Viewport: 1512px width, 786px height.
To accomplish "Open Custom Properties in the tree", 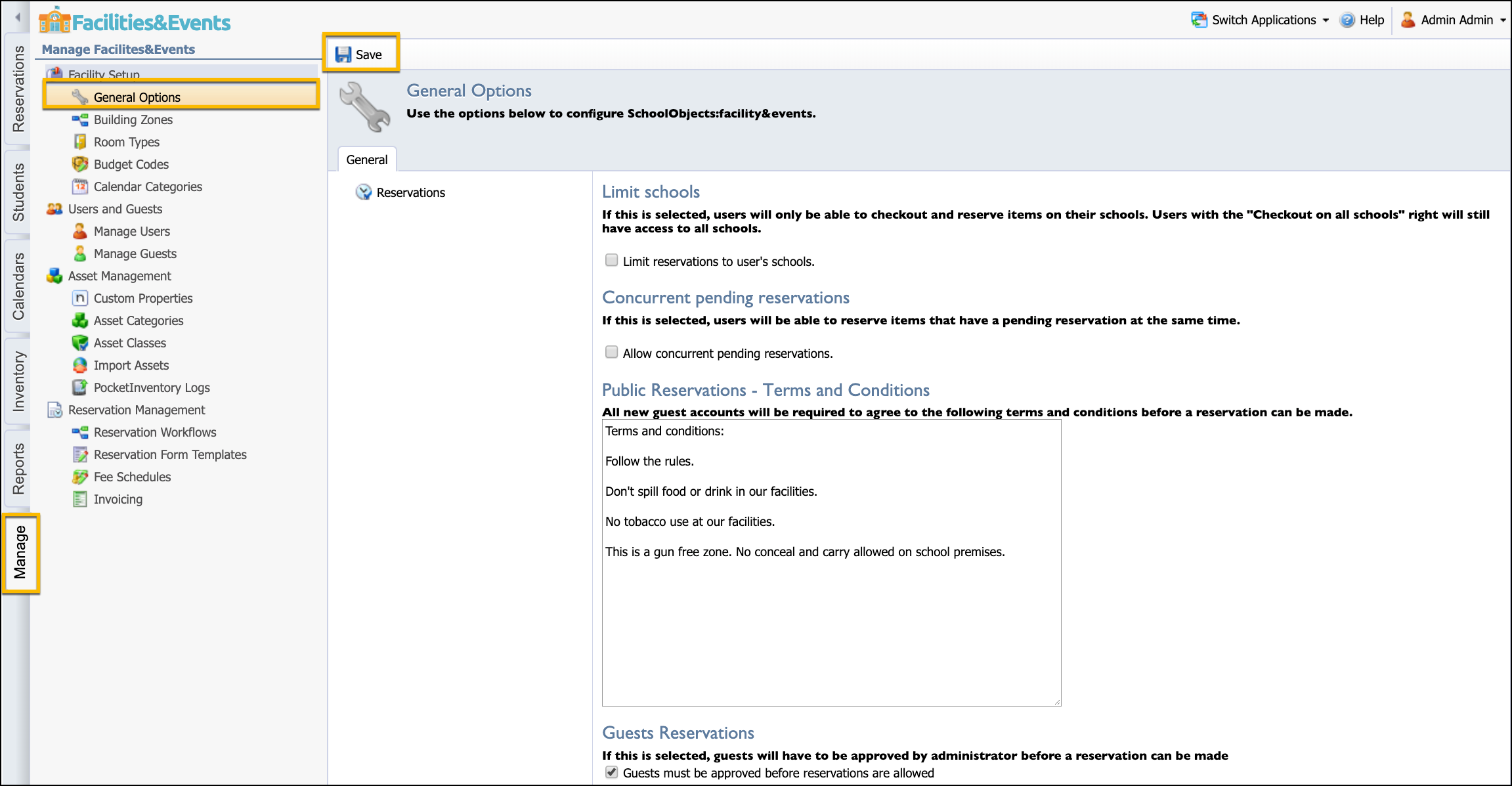I will coord(143,298).
